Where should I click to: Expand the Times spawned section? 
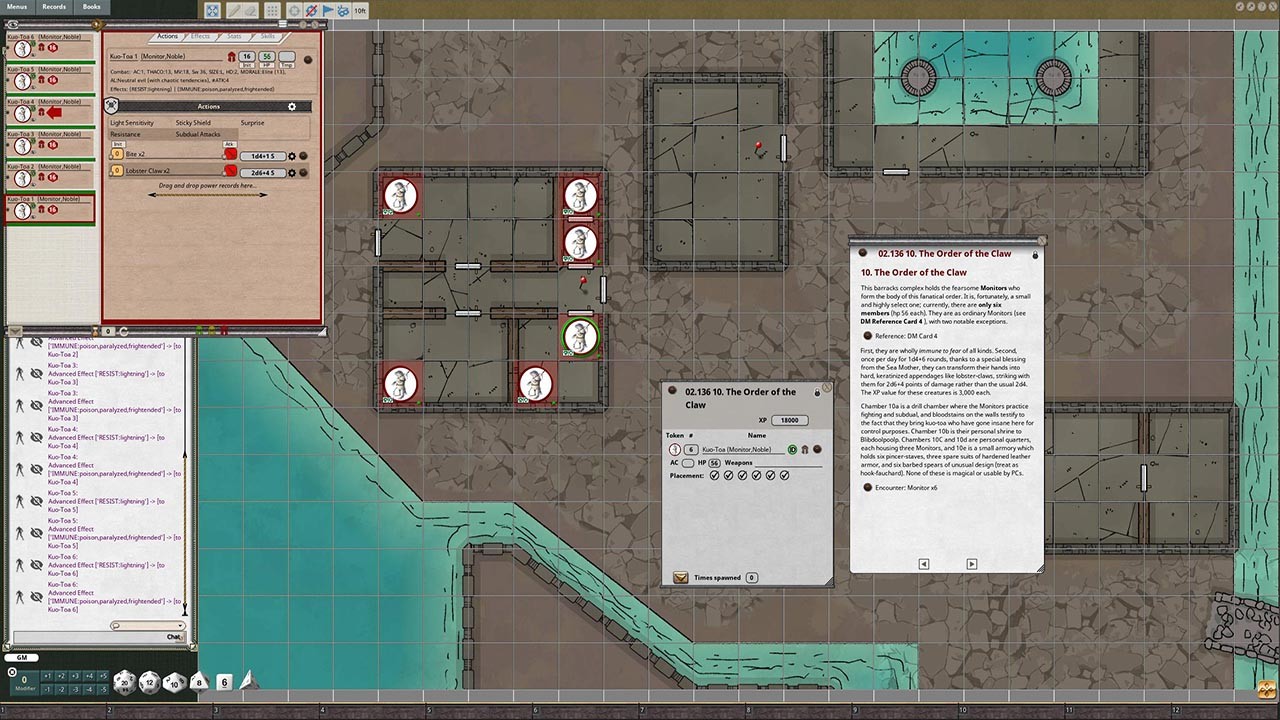pyautogui.click(x=681, y=577)
